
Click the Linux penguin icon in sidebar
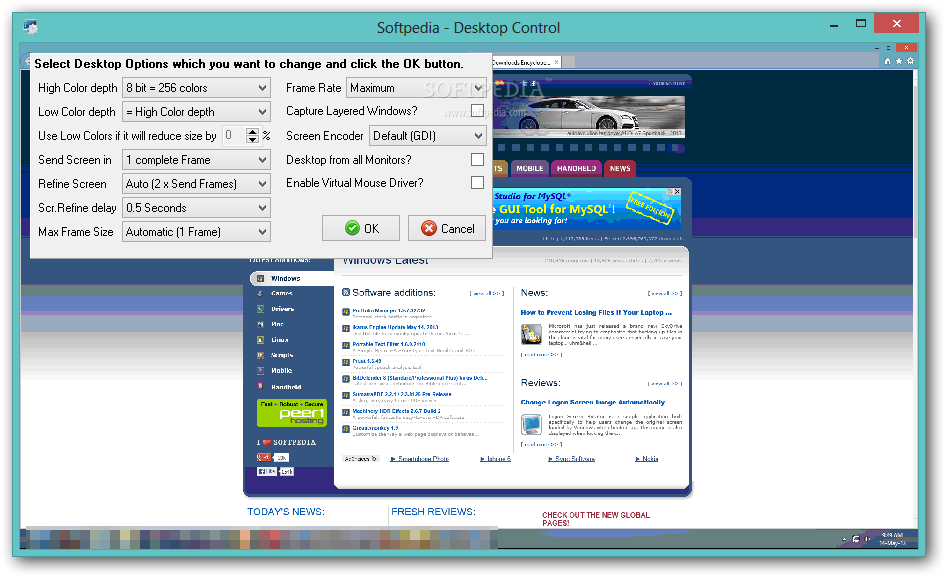261,340
